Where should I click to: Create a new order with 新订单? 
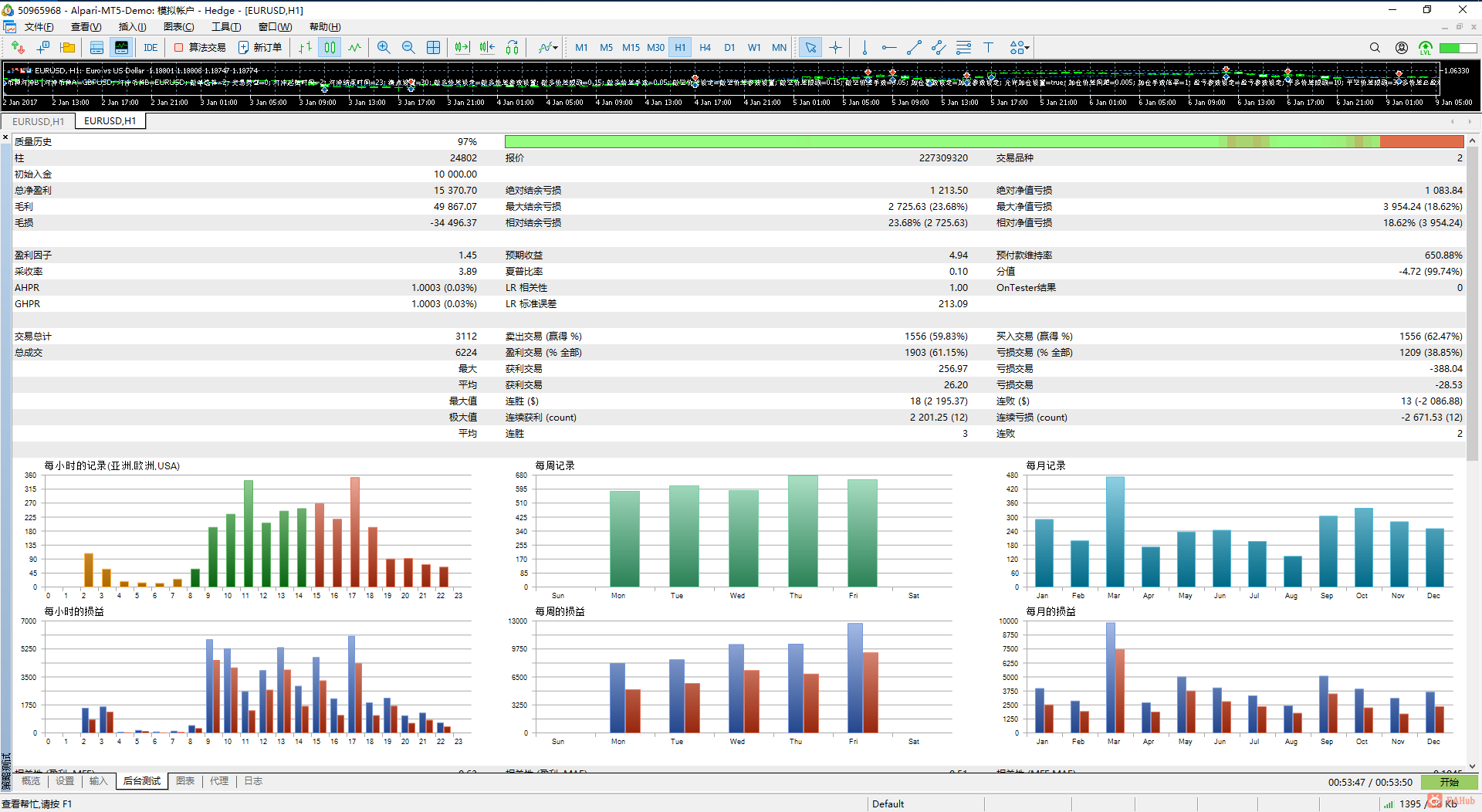260,48
